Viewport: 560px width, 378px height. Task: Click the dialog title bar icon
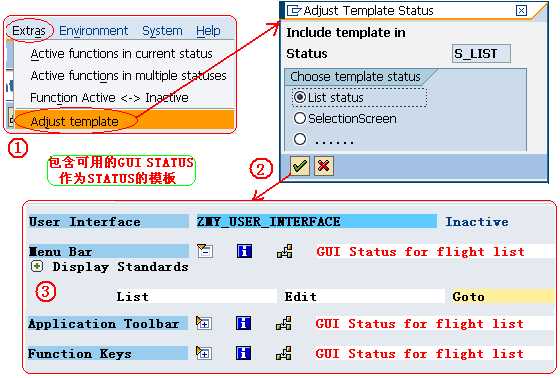coord(294,11)
